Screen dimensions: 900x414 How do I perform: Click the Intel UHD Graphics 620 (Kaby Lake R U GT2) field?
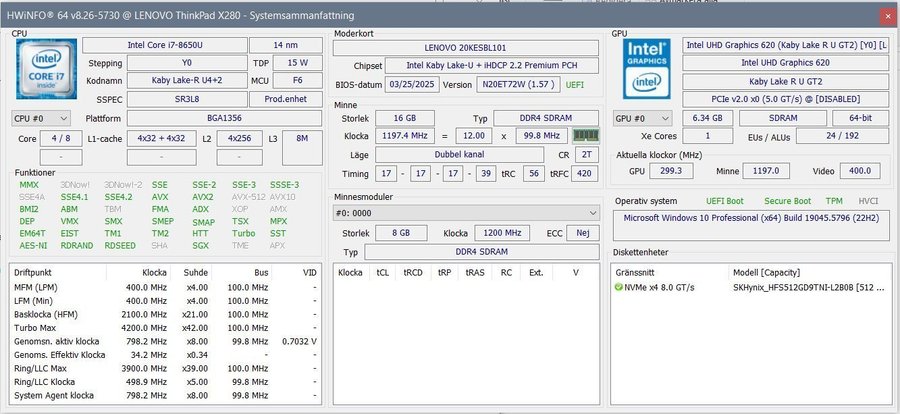pyautogui.click(x=785, y=45)
